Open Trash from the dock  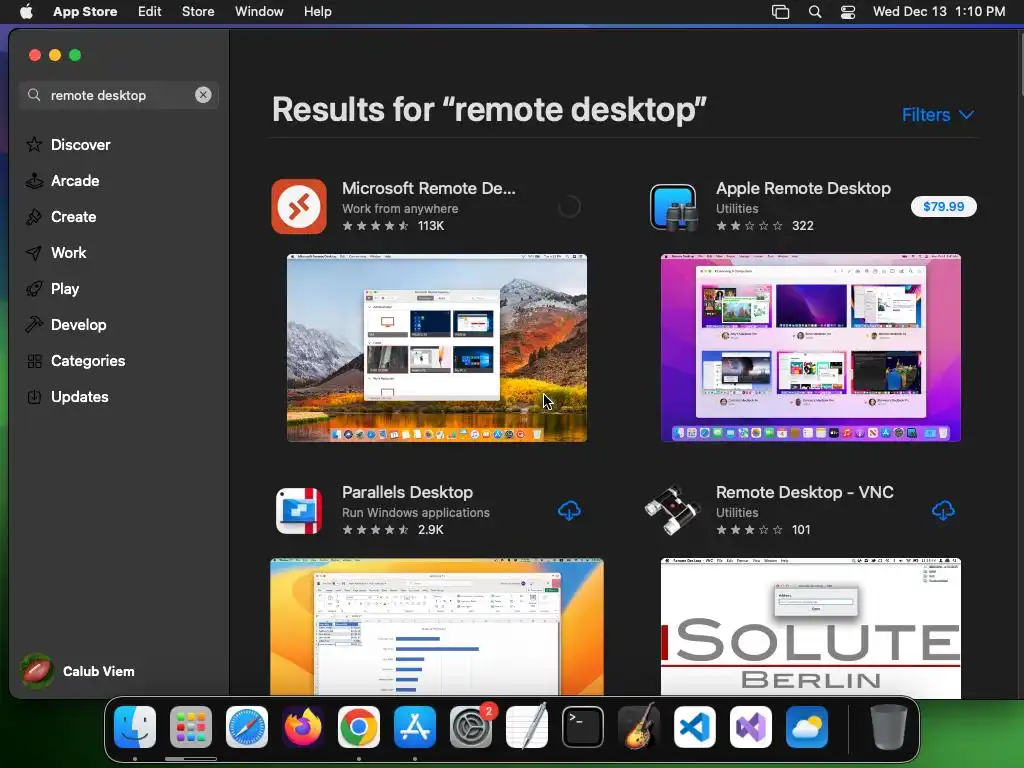click(889, 727)
